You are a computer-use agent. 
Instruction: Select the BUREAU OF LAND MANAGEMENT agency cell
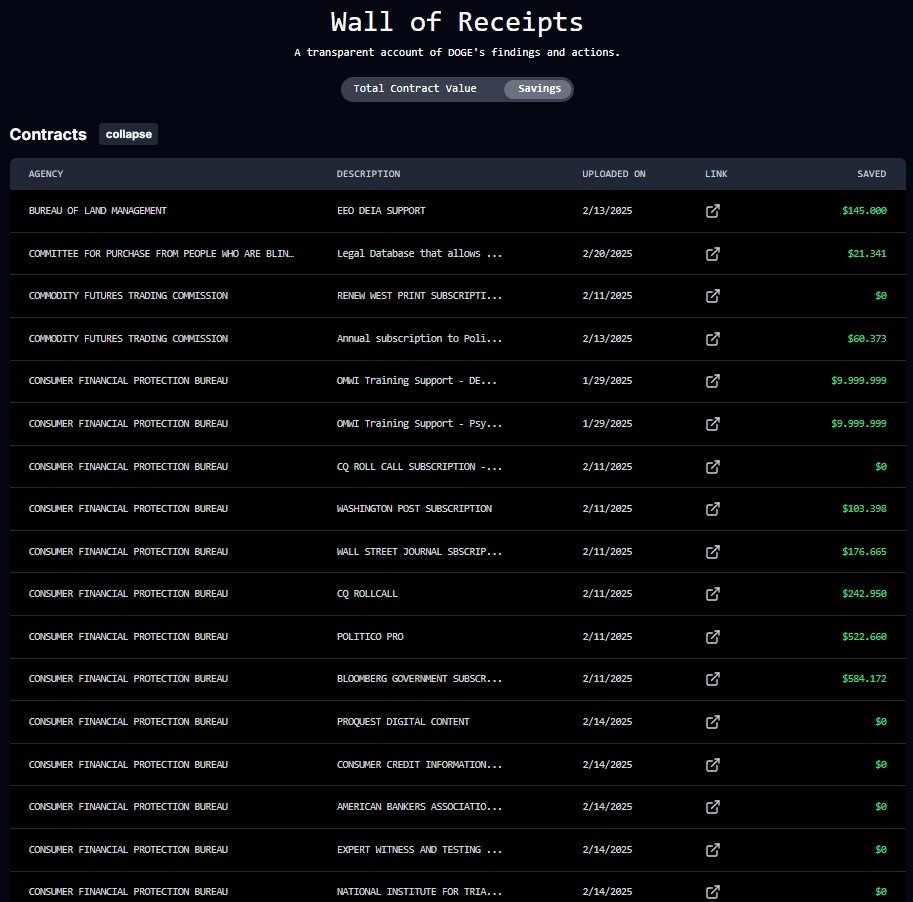(x=98, y=211)
